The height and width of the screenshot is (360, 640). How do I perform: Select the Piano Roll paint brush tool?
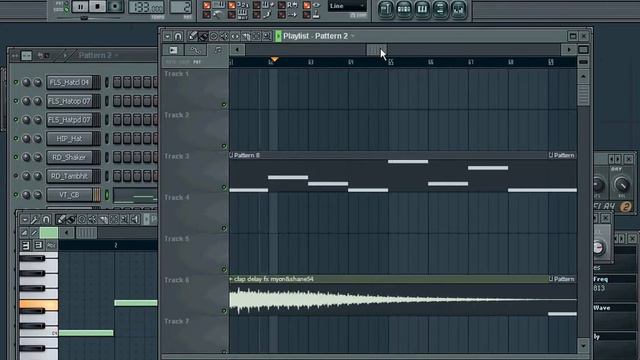tap(71, 220)
